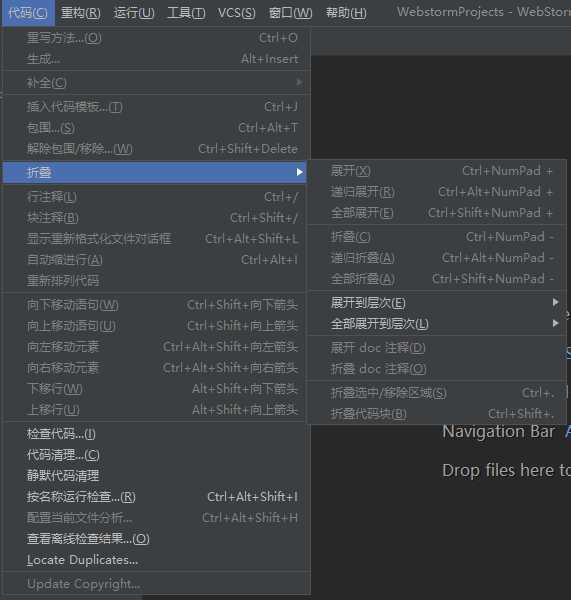
Task: Expand 展开到层次(E) submenu
Action: click(x=437, y=303)
